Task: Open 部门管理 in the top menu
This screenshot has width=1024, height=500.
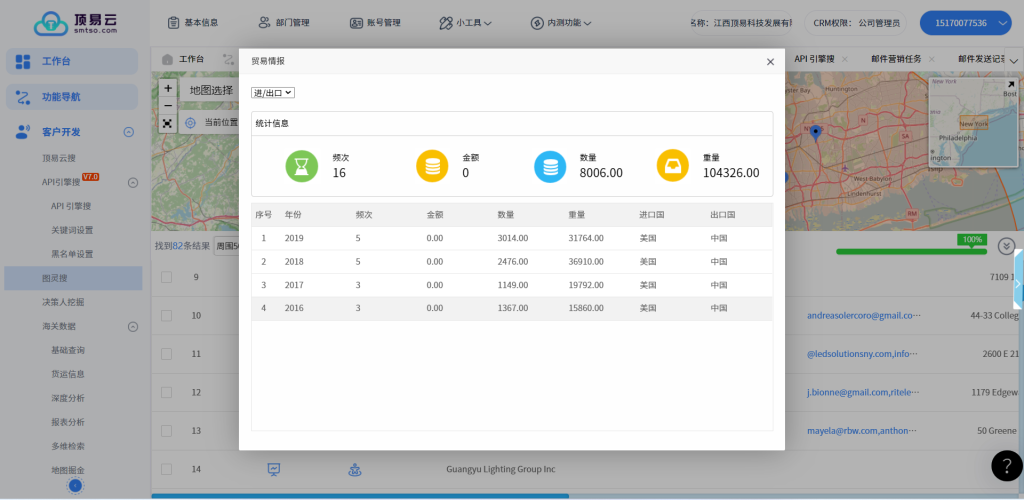Action: pos(291,22)
